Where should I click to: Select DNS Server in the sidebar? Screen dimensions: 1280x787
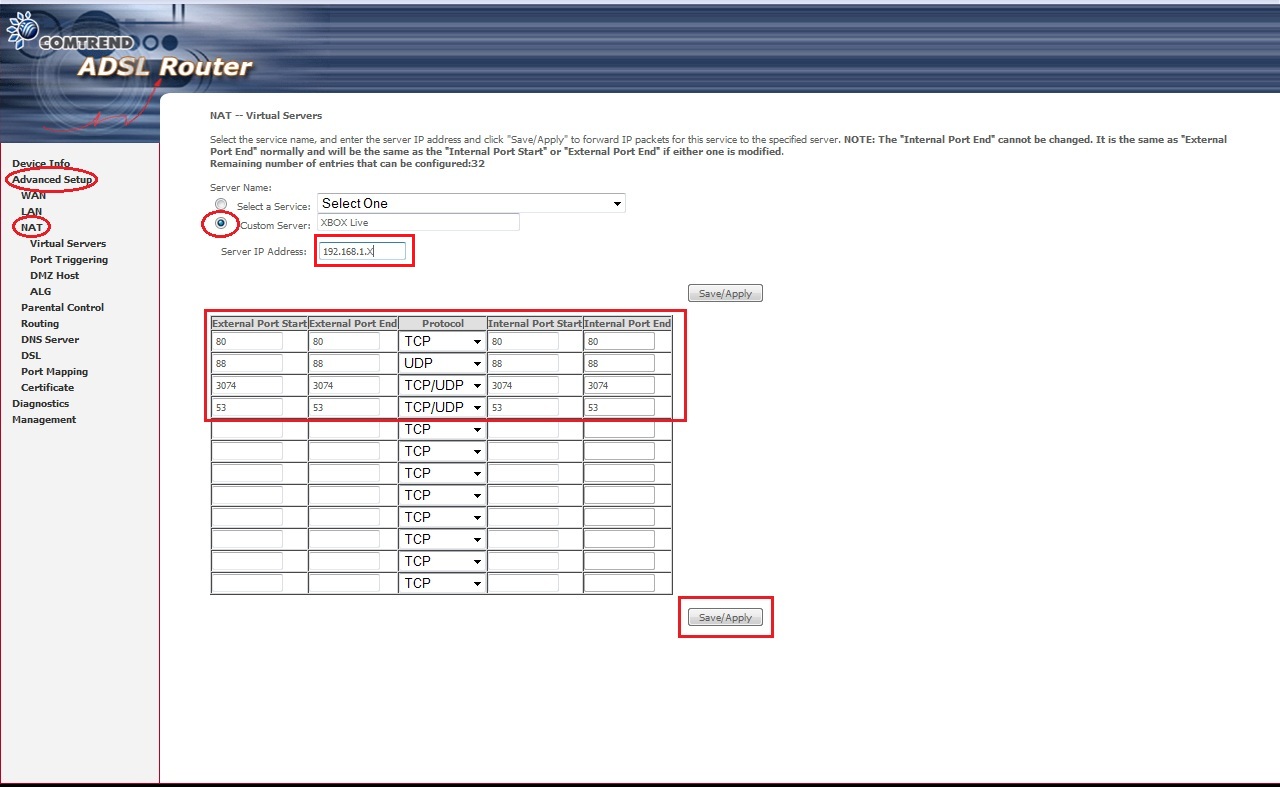50,339
